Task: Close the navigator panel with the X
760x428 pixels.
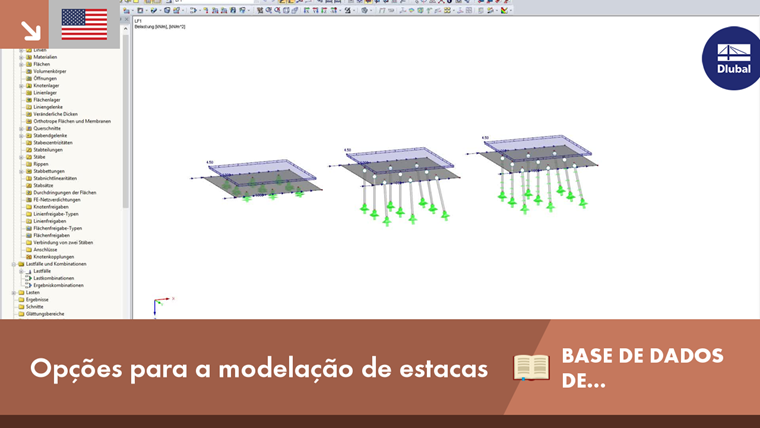Action: coord(127,19)
